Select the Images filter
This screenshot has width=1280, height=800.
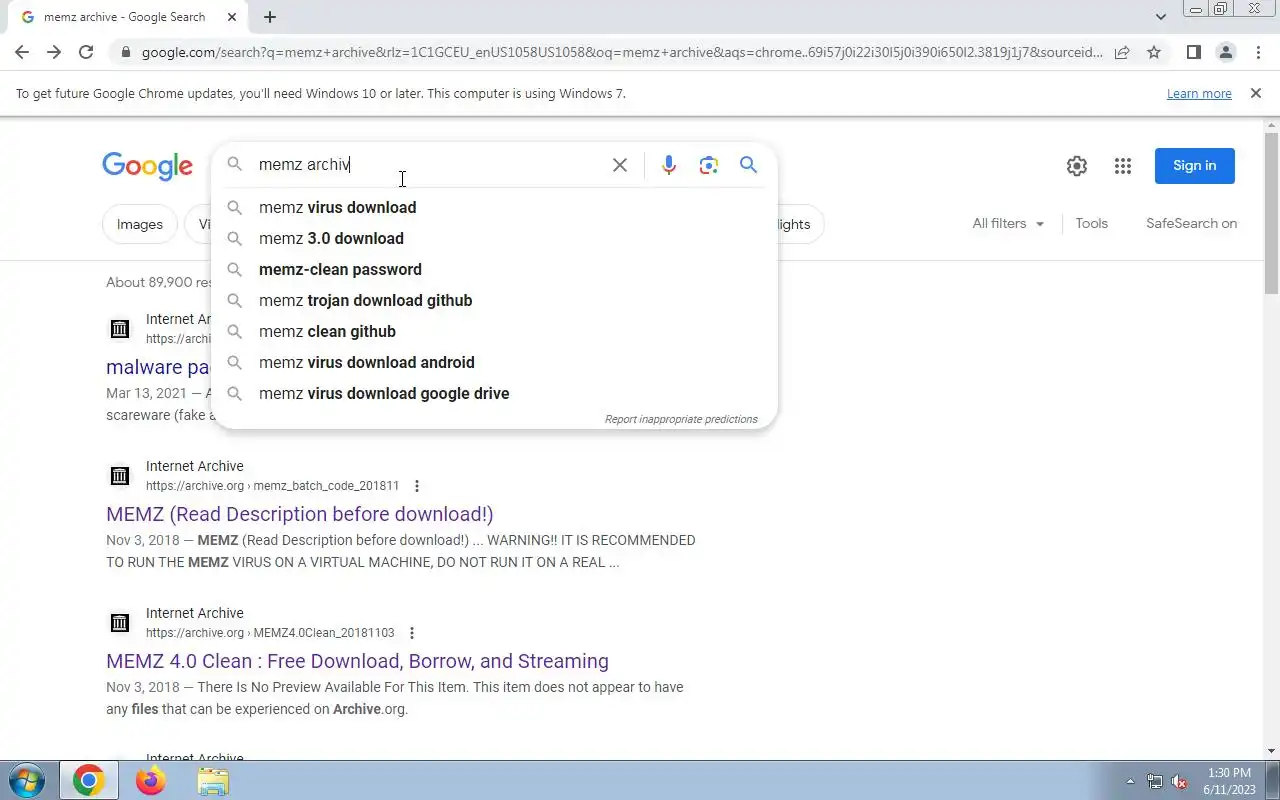(x=140, y=224)
